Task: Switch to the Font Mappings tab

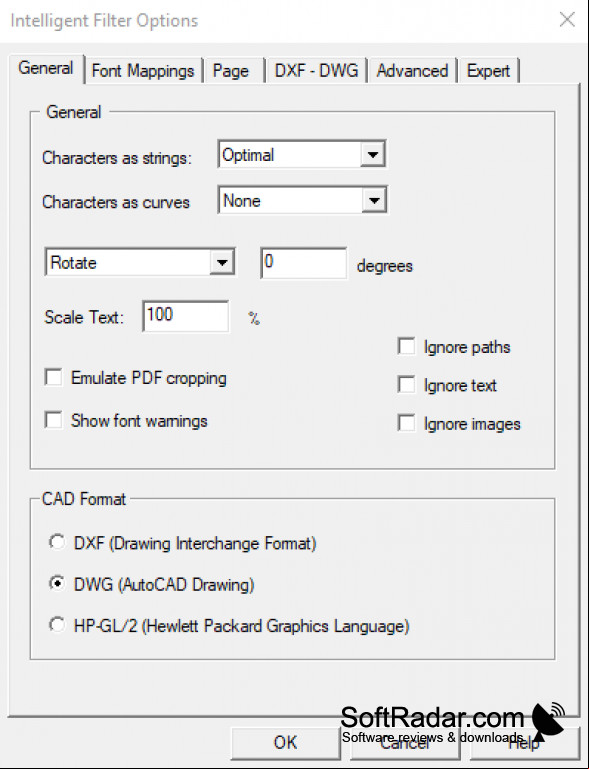Action: tap(143, 71)
